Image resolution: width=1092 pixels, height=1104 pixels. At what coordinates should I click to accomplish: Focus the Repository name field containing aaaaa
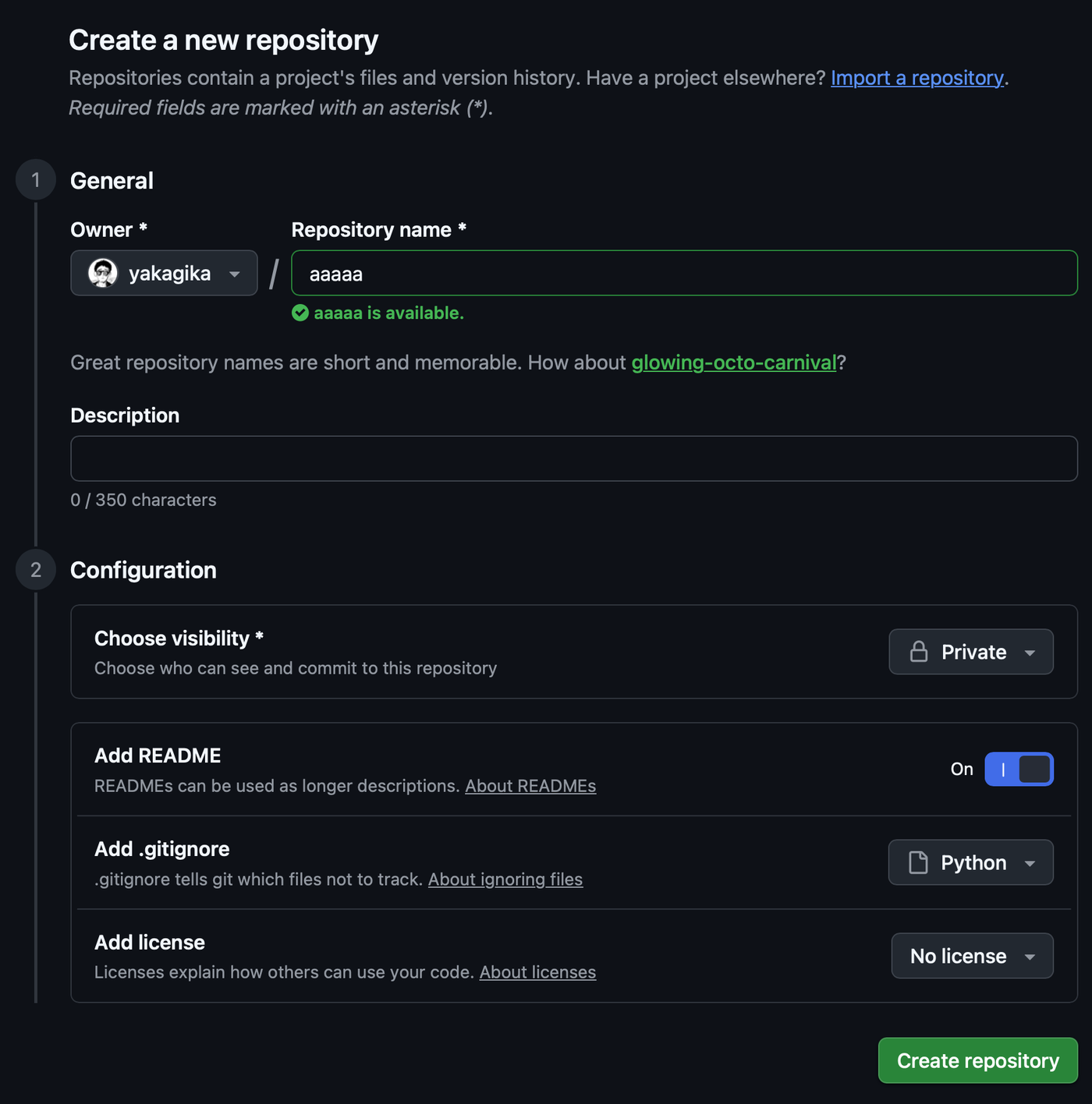point(684,273)
